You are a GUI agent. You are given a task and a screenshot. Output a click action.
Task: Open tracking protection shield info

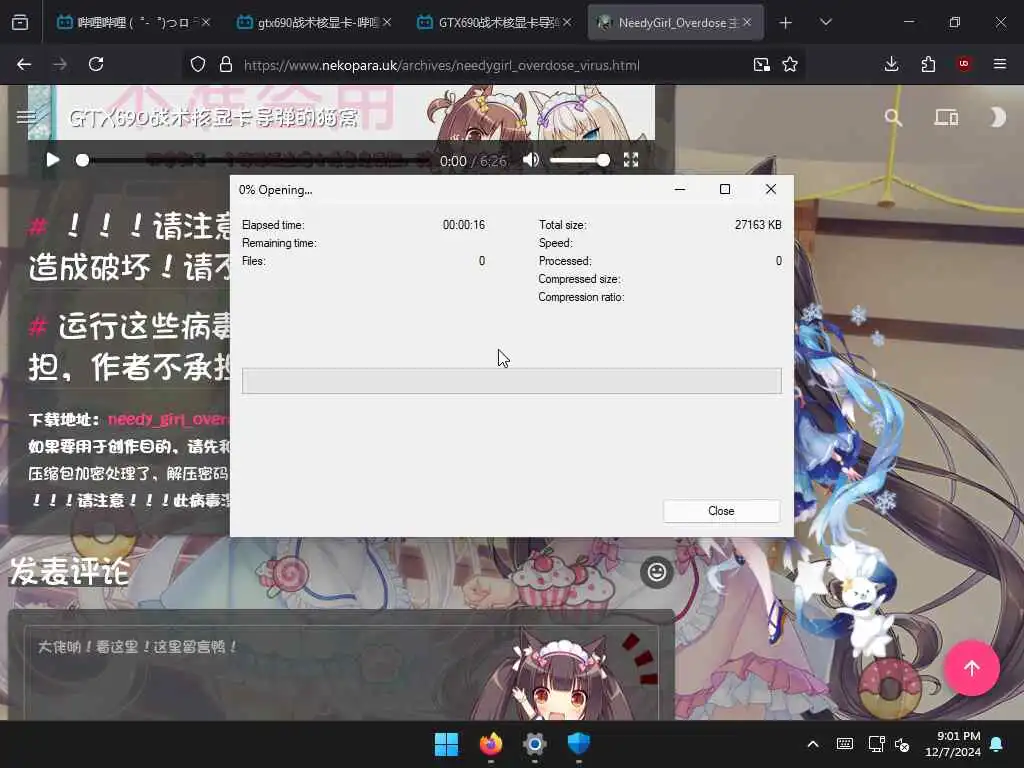point(198,65)
